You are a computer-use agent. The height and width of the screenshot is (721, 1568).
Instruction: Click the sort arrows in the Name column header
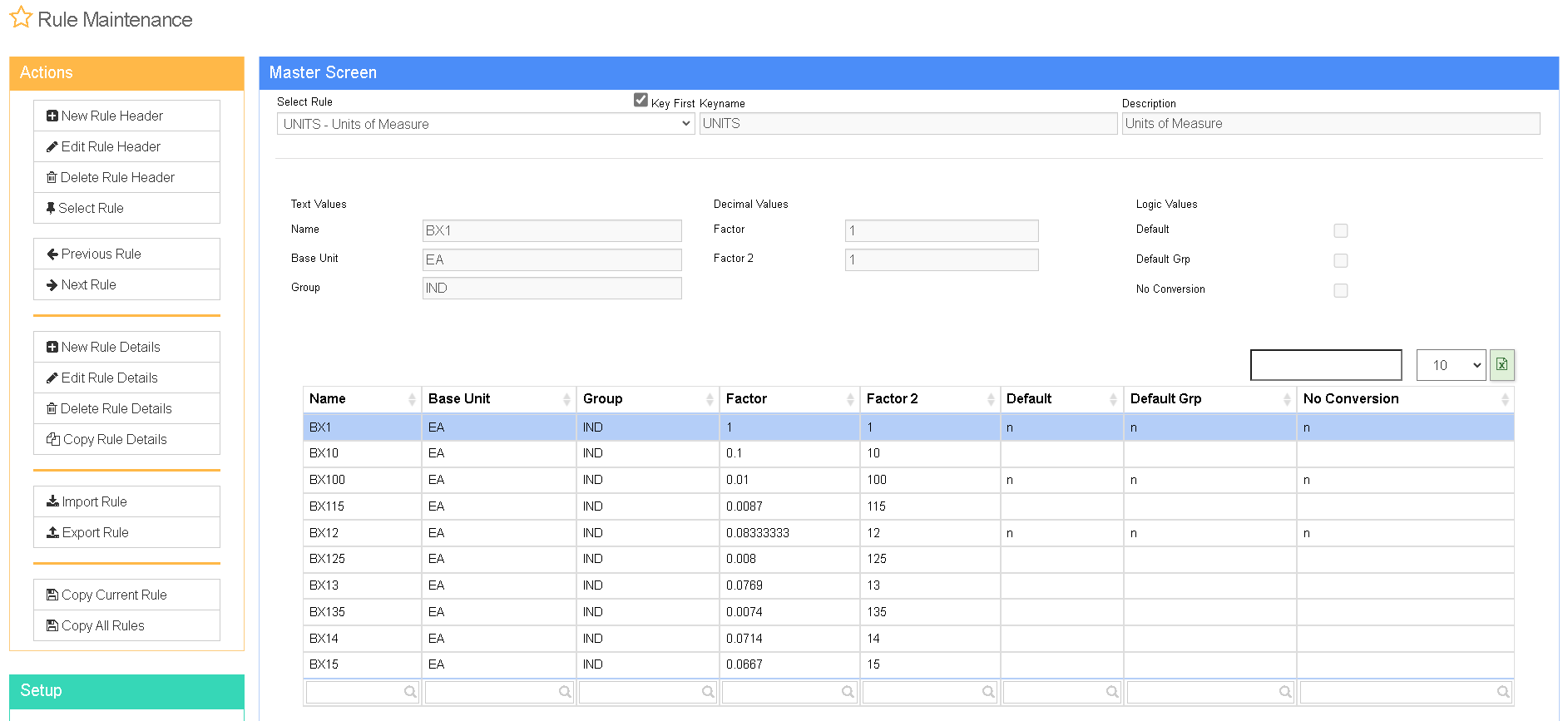[x=411, y=399]
